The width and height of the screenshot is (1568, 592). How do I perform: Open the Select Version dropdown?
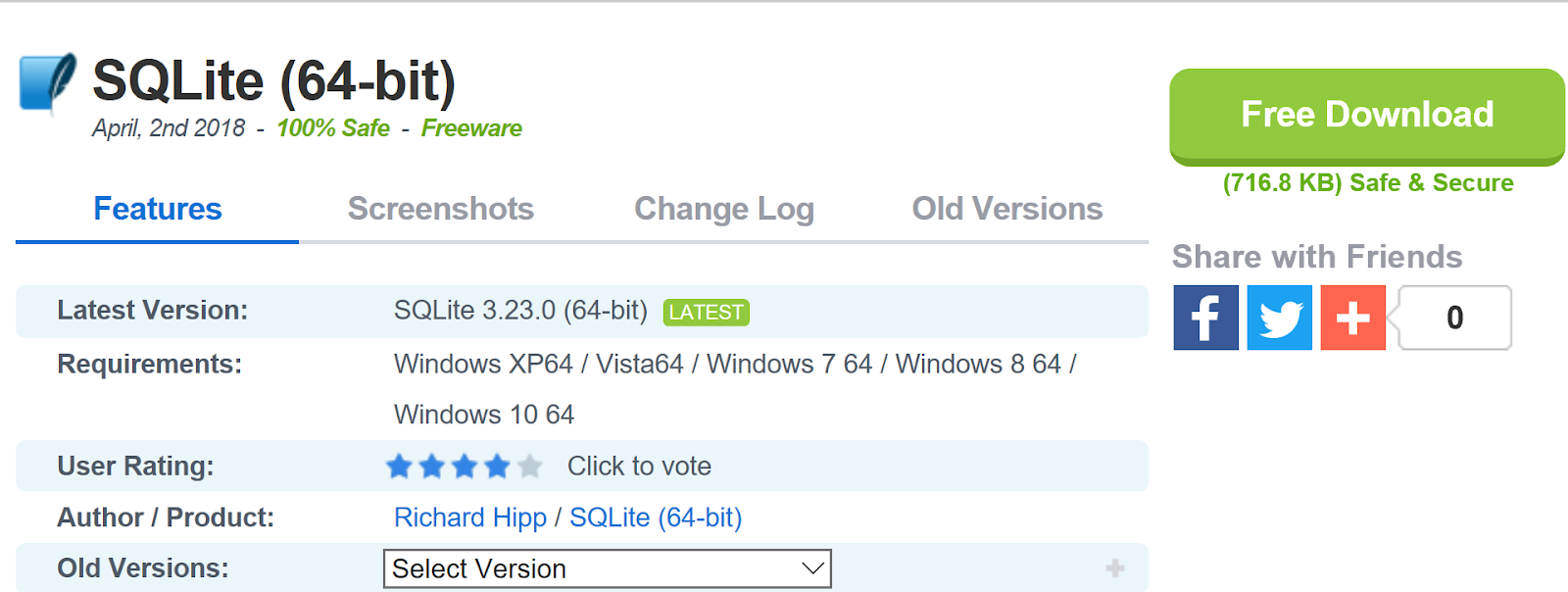[x=606, y=568]
